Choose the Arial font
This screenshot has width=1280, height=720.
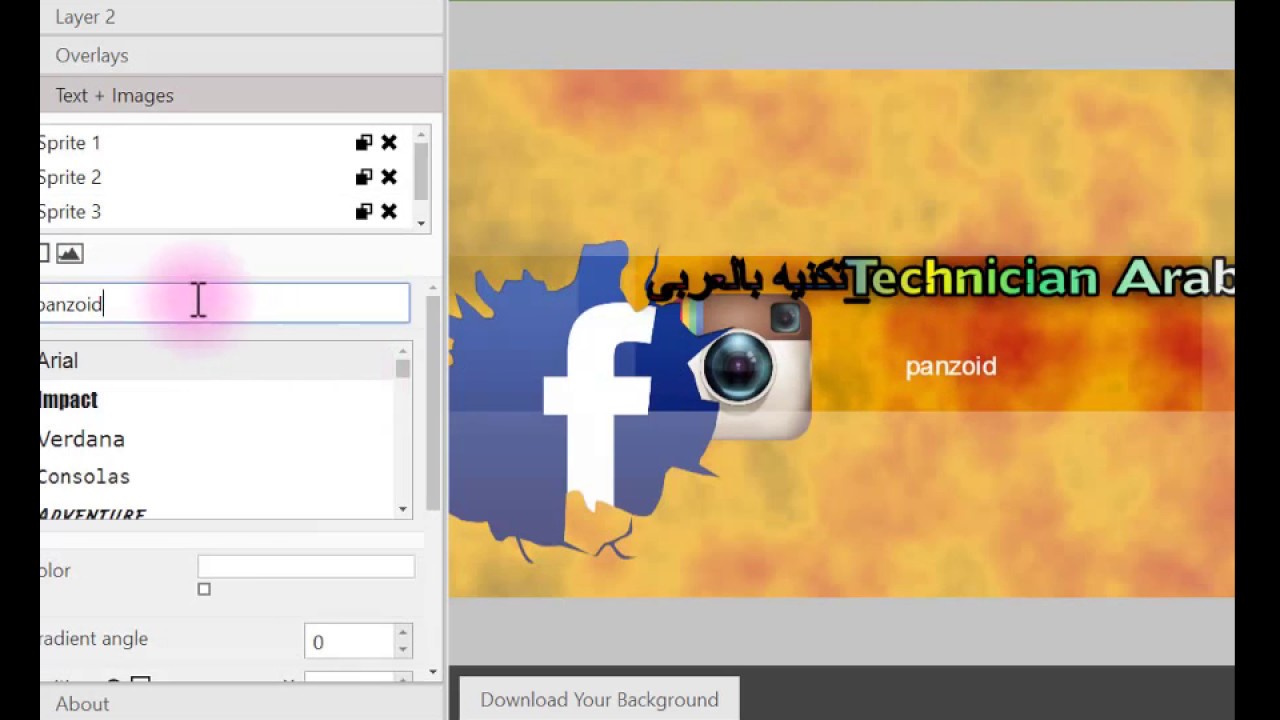(x=217, y=361)
